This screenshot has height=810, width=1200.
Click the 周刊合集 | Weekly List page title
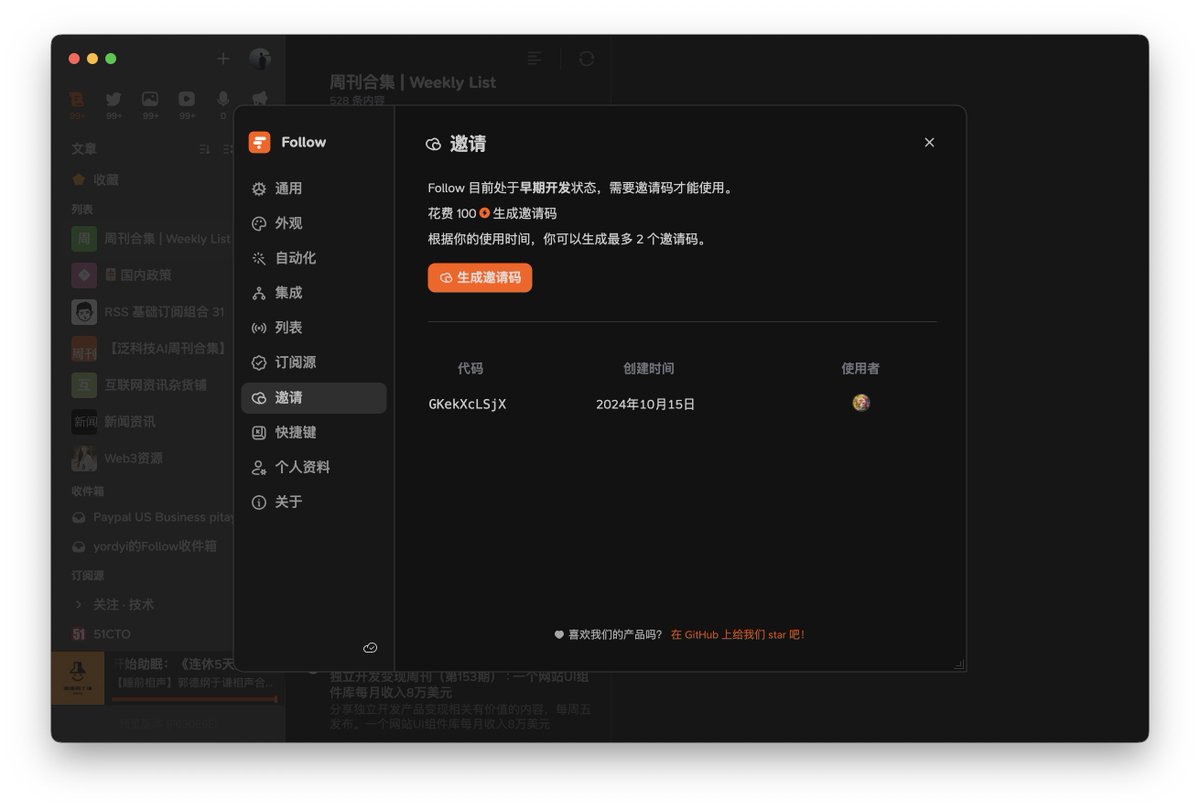click(x=413, y=82)
